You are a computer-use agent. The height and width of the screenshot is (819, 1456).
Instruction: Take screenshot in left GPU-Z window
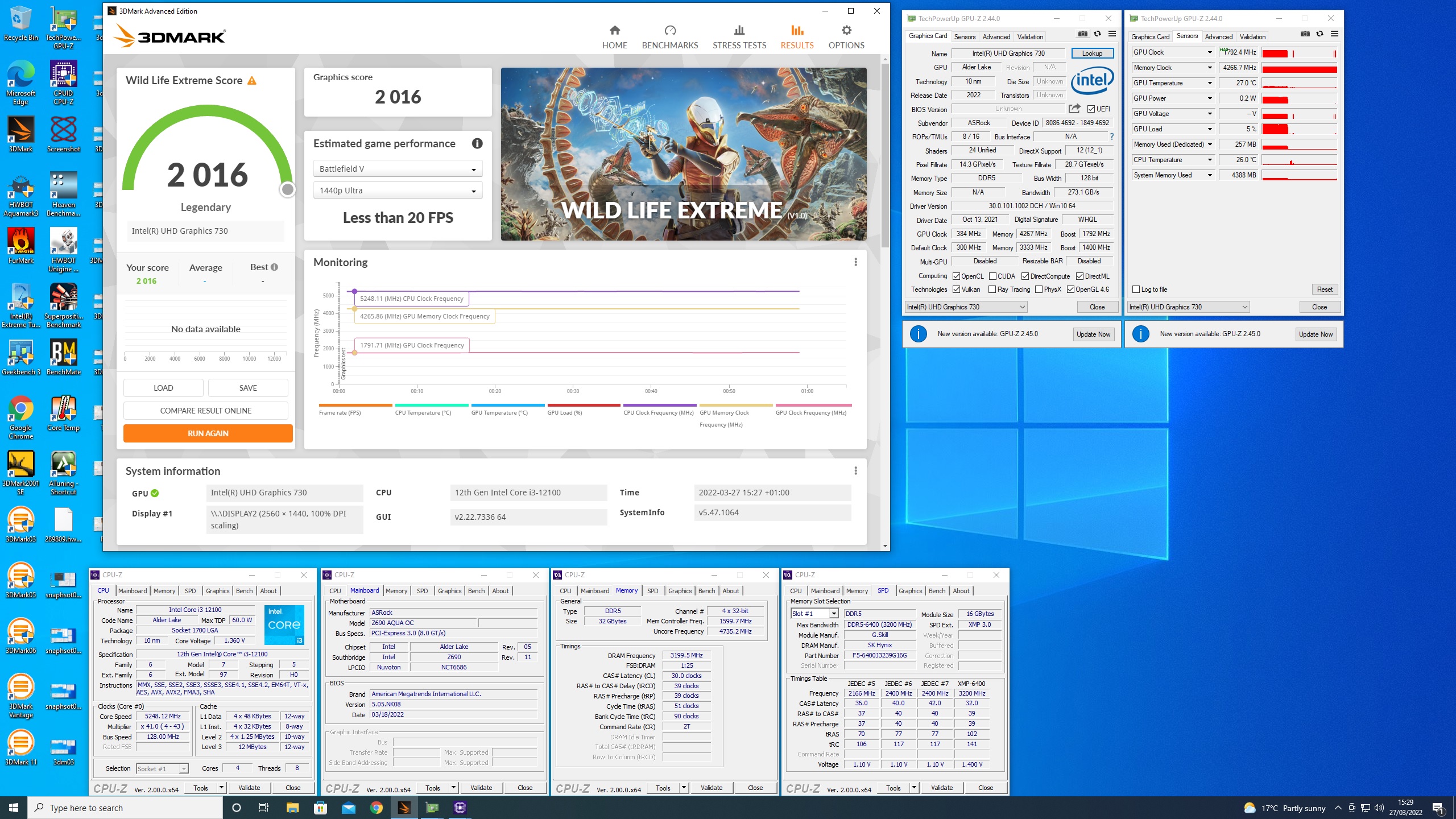click(1083, 34)
